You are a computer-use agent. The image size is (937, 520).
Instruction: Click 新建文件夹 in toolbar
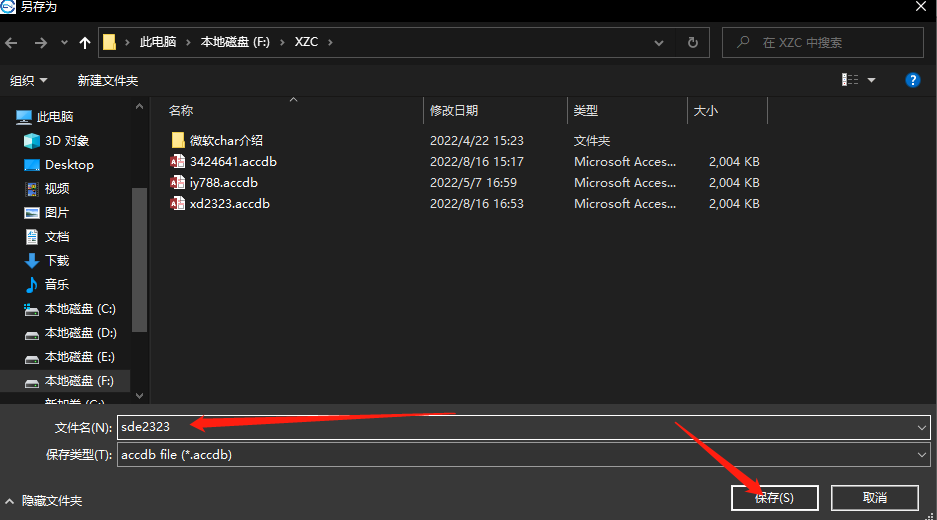pos(108,80)
